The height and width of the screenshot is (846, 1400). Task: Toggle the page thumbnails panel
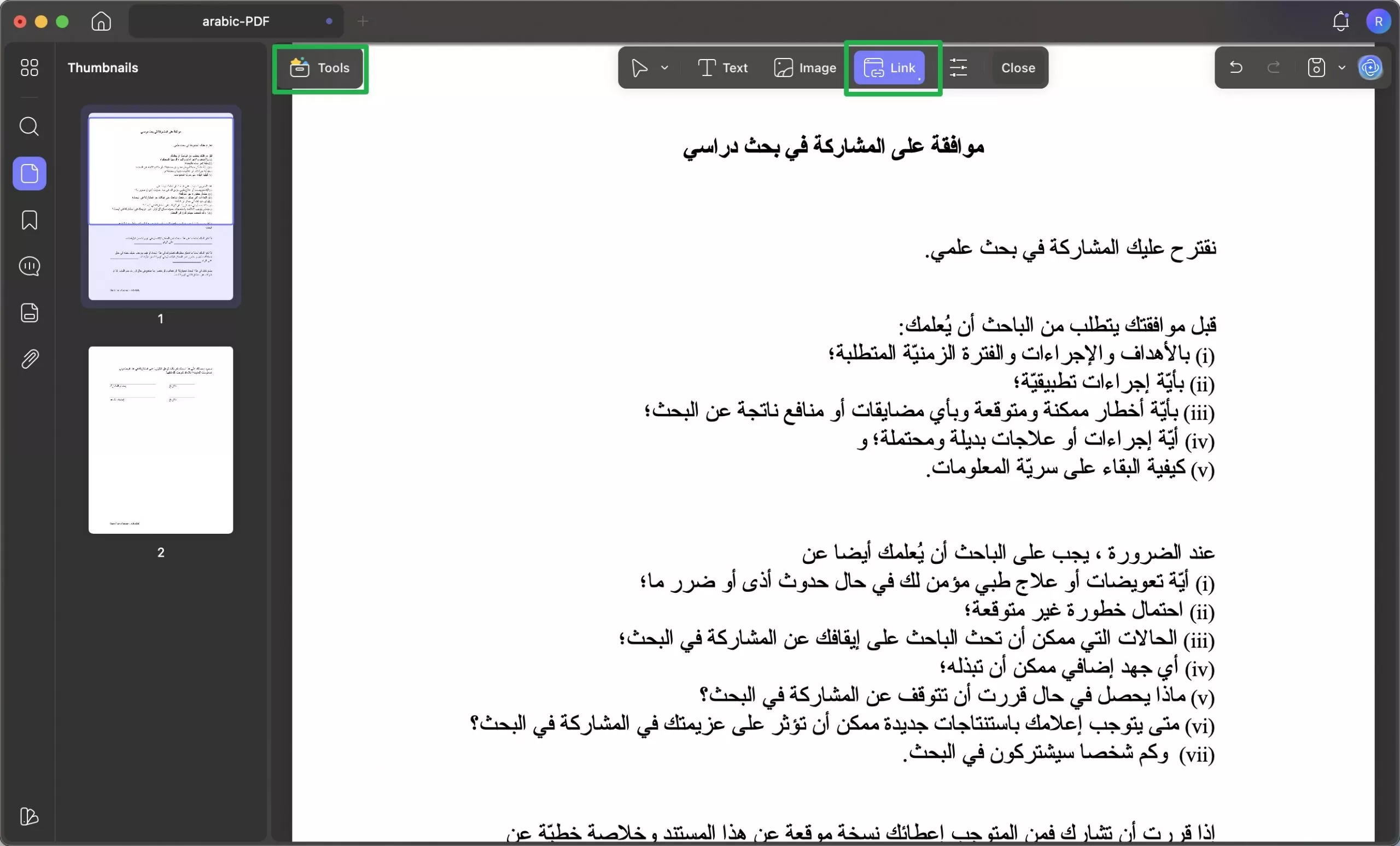tap(29, 173)
